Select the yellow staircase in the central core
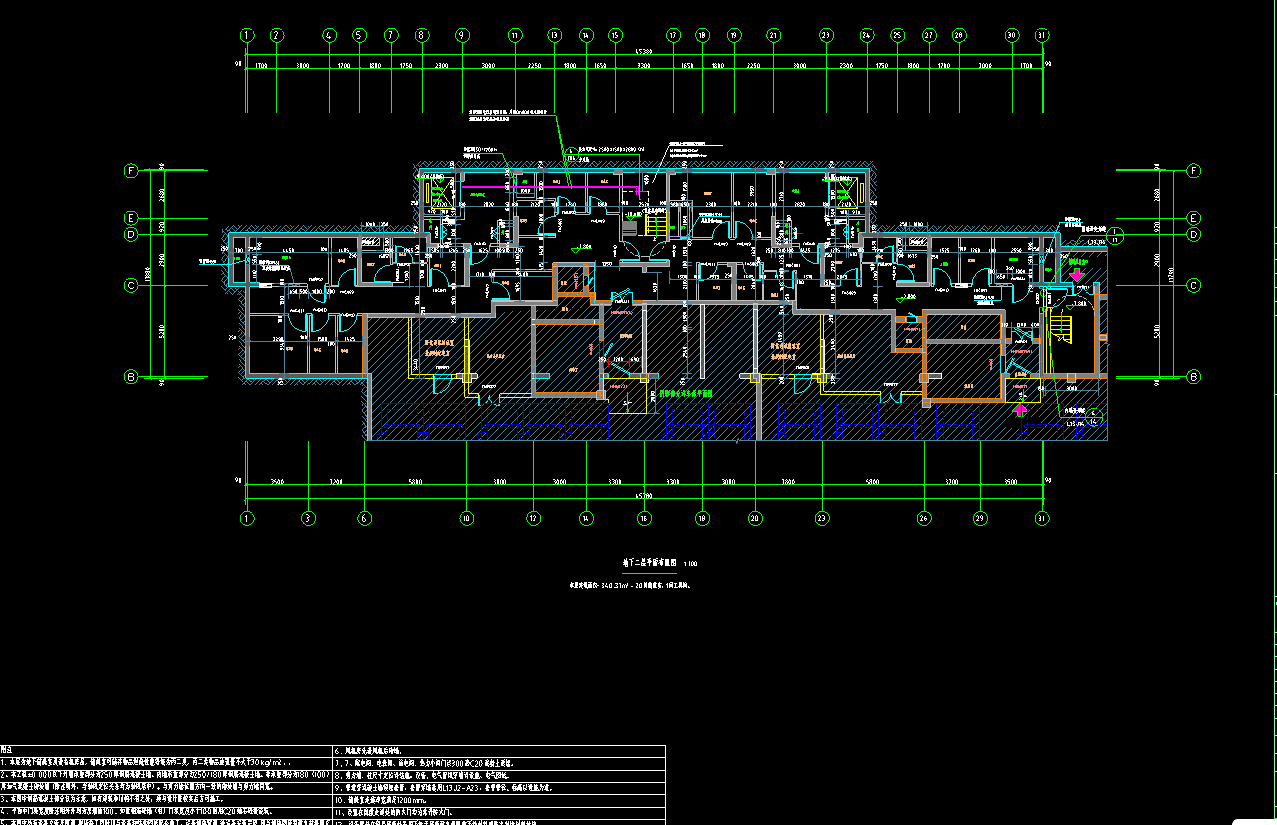 (657, 227)
